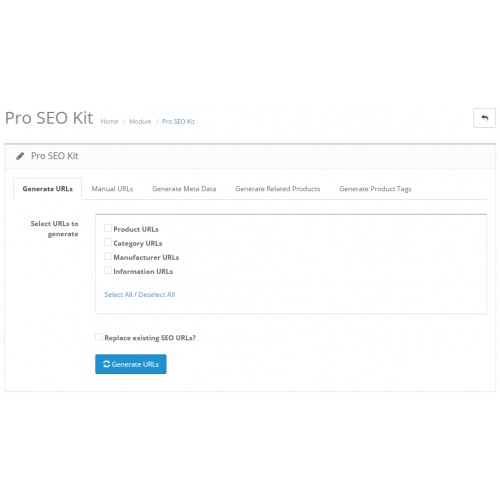Go to Generate Related Products tab
Image resolution: width=500 pixels, height=500 pixels.
(278, 189)
